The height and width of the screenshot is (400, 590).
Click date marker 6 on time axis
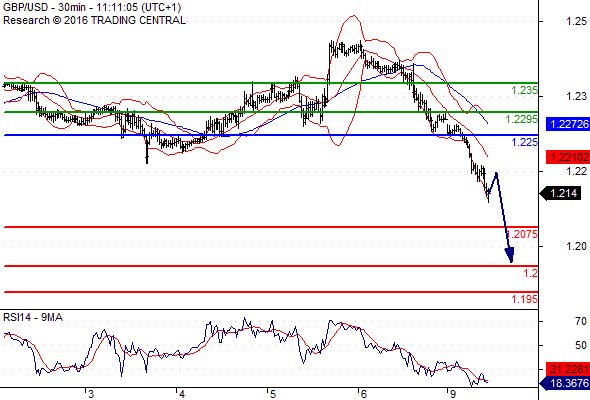pos(363,394)
